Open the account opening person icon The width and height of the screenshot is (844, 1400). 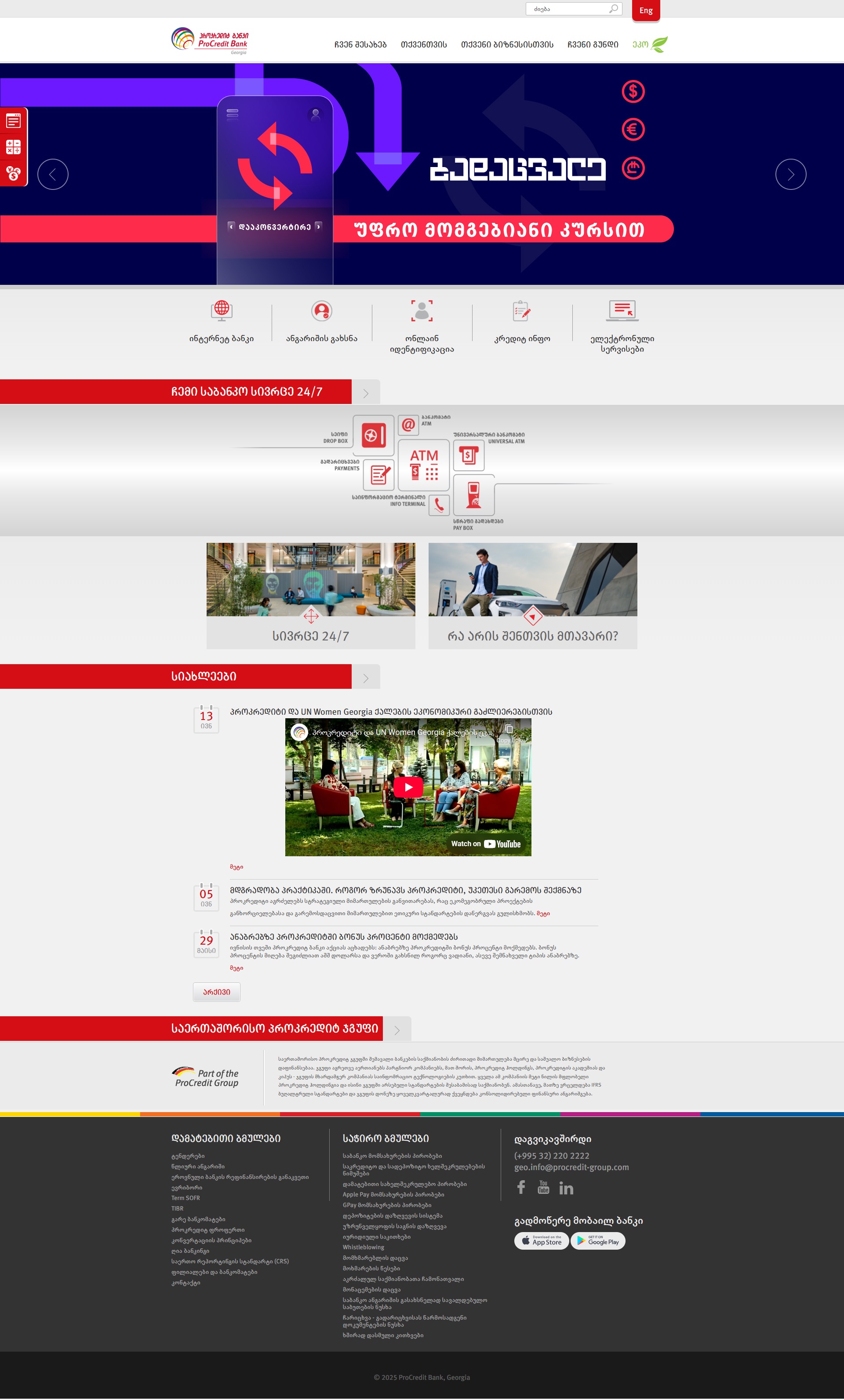pos(322,311)
